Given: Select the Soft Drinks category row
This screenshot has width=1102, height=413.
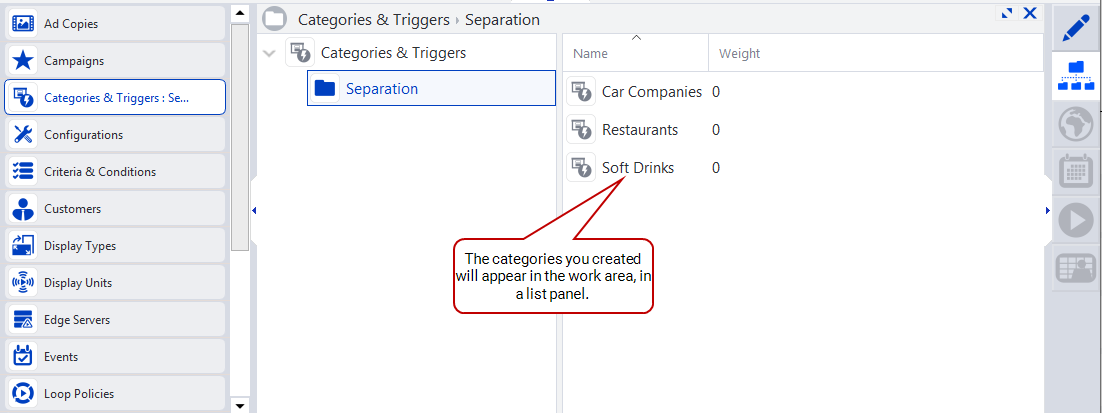Looking at the screenshot, I should [x=803, y=168].
